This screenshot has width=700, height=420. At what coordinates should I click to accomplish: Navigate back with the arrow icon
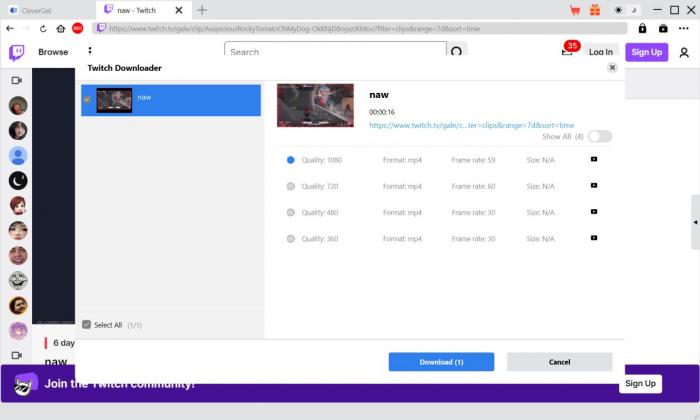[10, 29]
